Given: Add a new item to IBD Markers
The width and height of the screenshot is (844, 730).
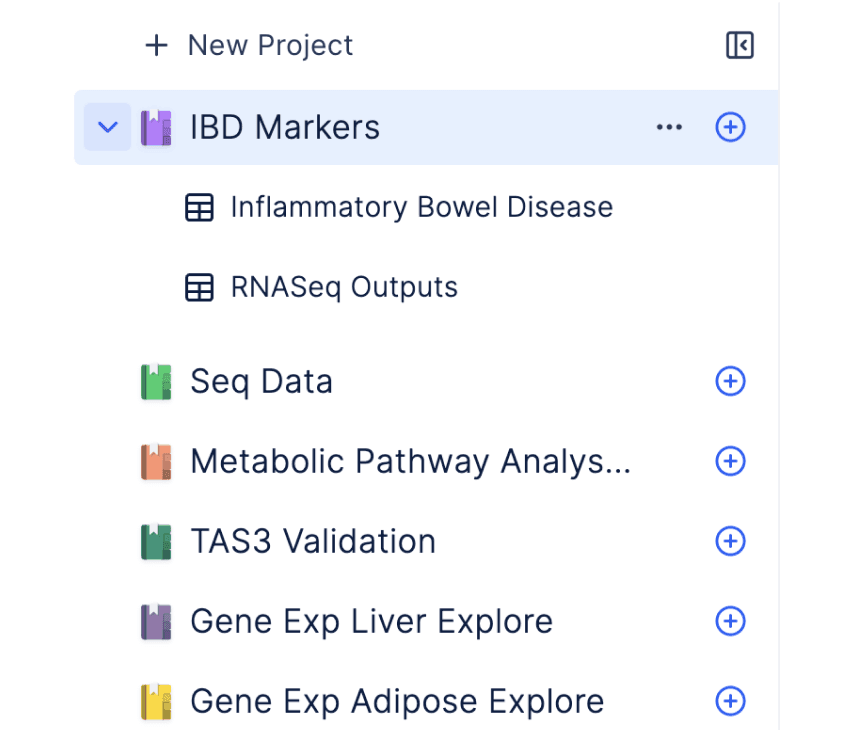Looking at the screenshot, I should coord(730,127).
